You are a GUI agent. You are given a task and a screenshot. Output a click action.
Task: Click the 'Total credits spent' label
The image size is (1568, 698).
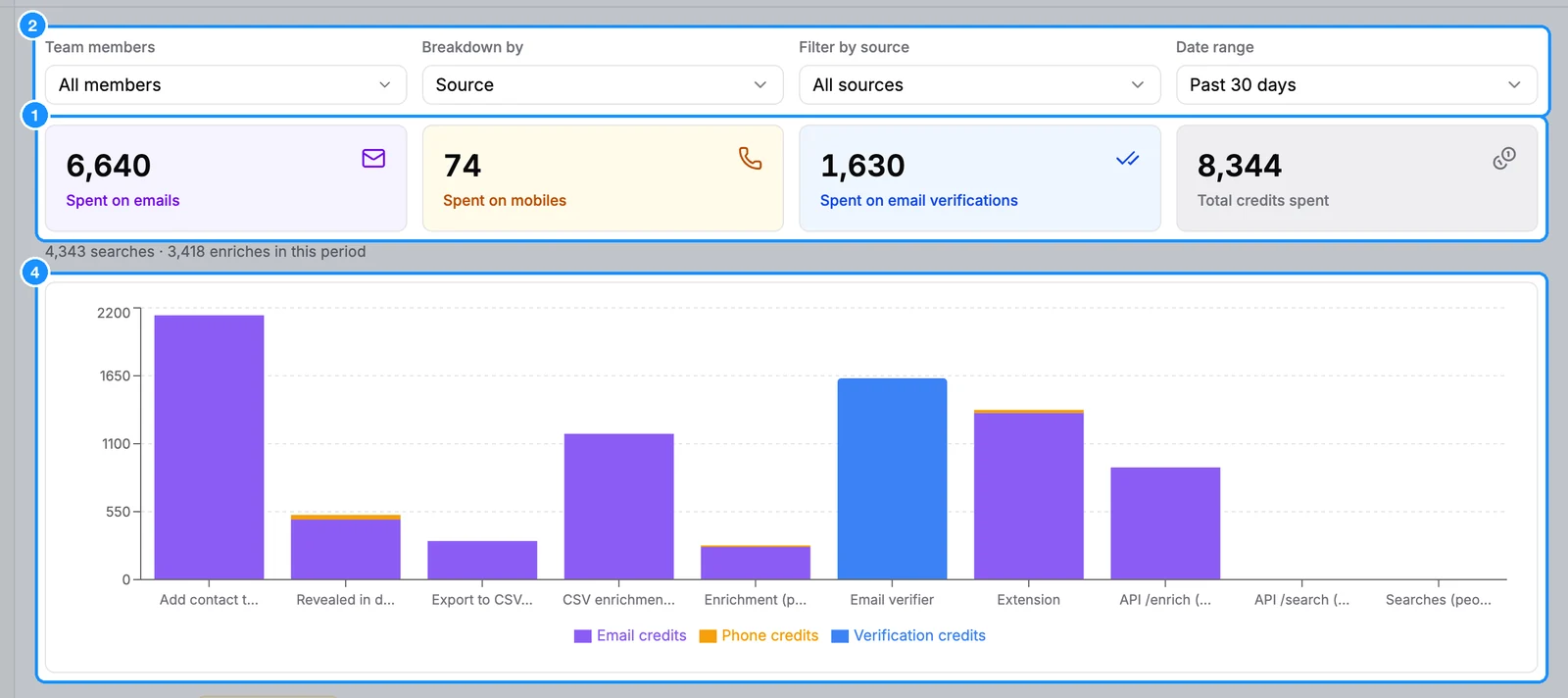click(1263, 200)
